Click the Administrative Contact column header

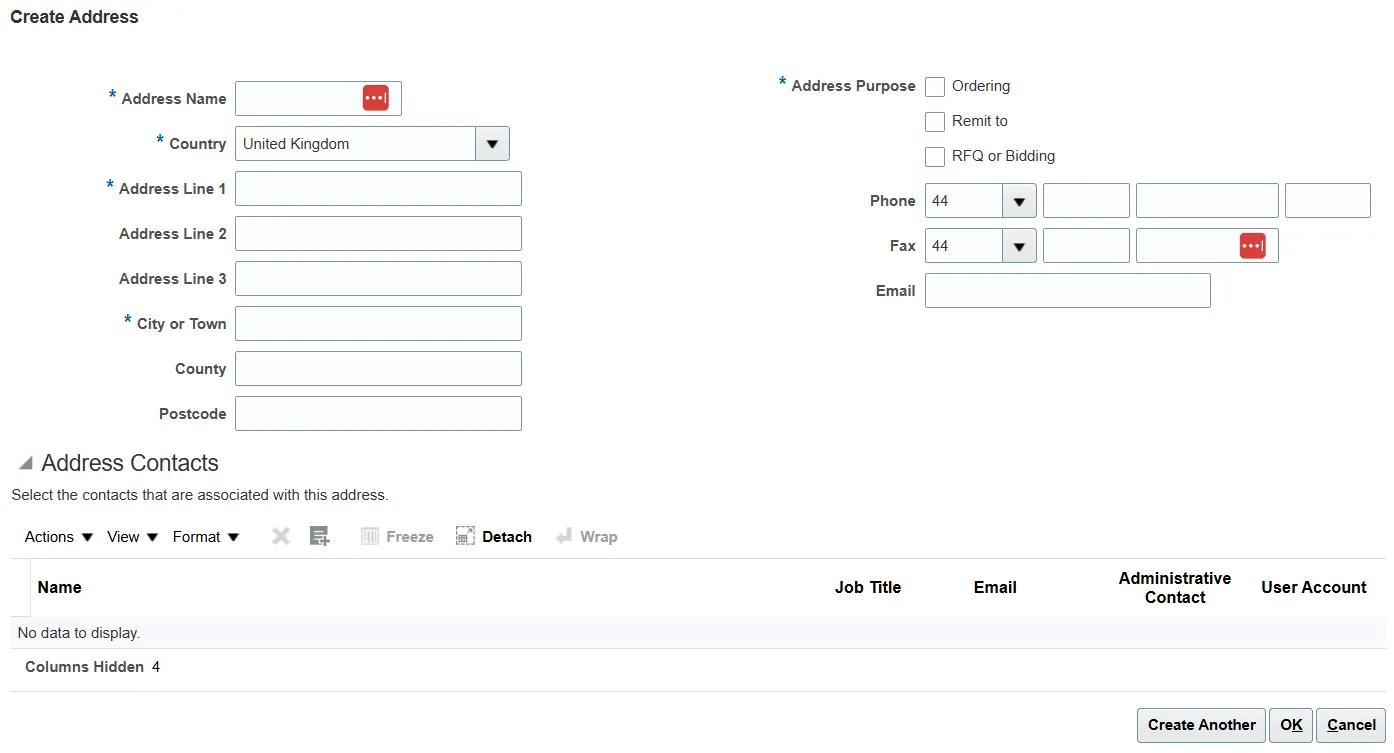(1175, 588)
